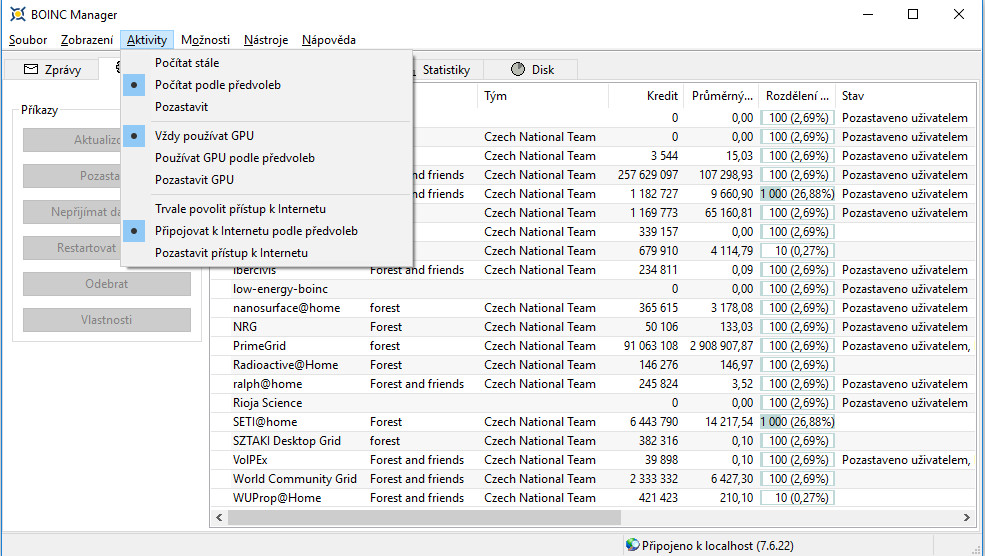Click the BOINC Manager title bar logo
Image resolution: width=985 pixels, height=556 pixels.
pos(18,14)
